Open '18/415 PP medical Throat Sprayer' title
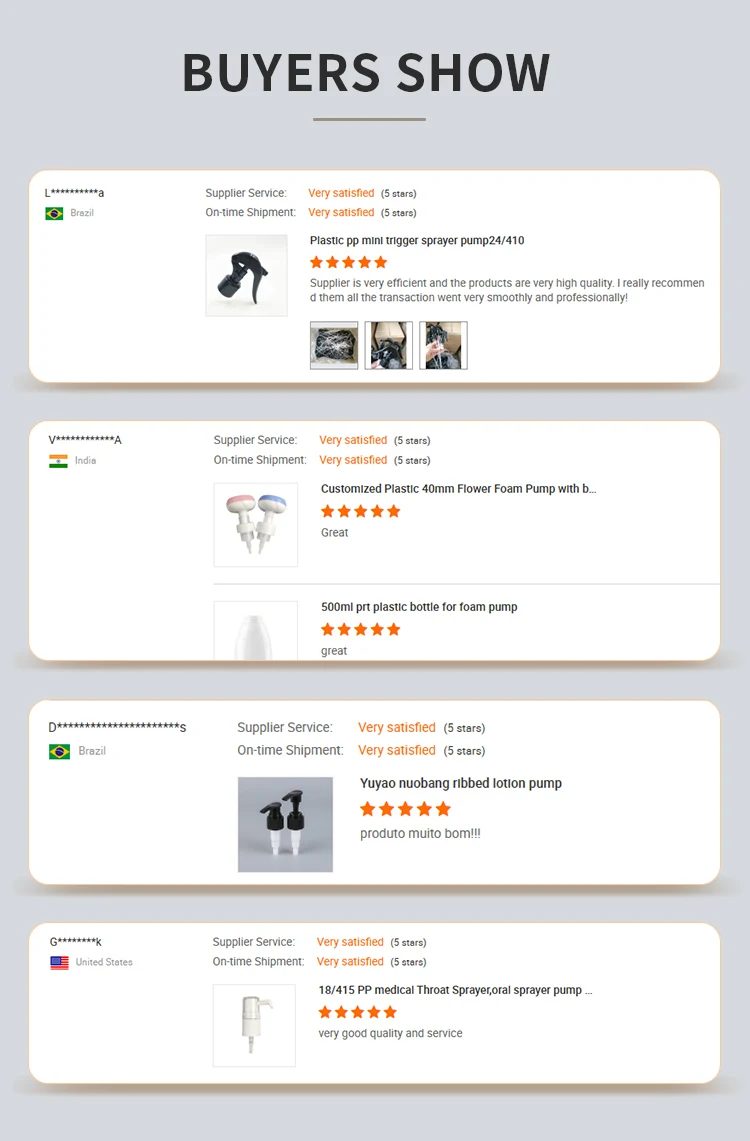750x1141 pixels. (x=455, y=990)
